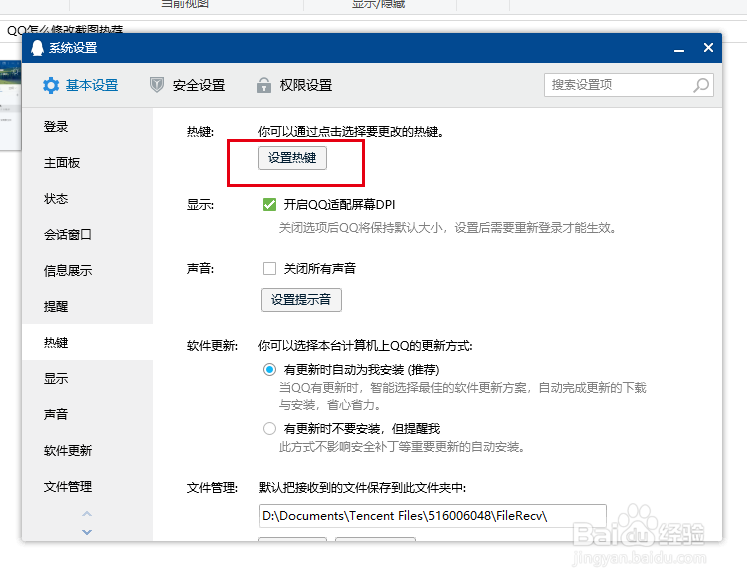Switch to 安全设置 tab

[x=187, y=85]
